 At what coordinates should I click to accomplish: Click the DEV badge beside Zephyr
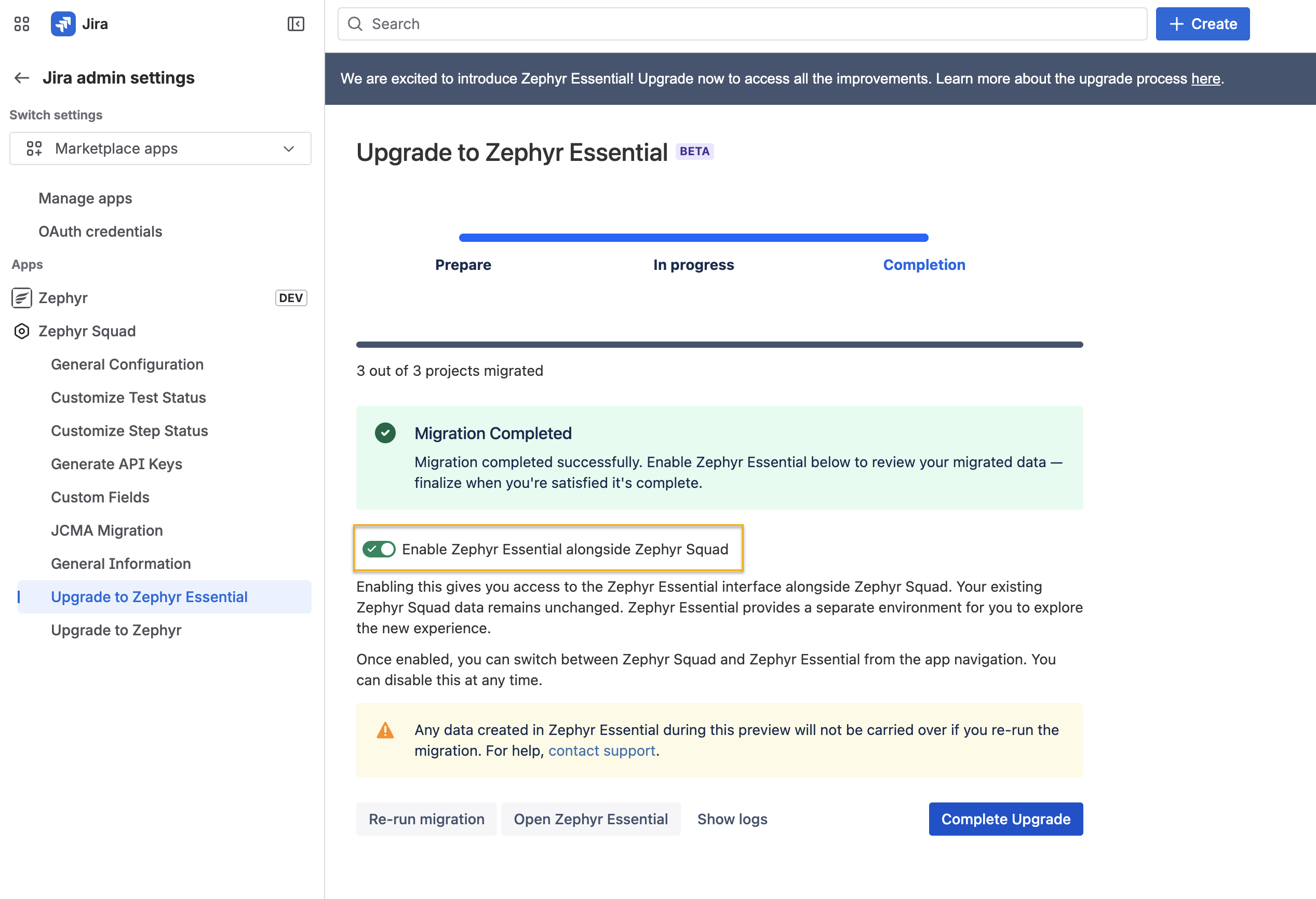point(291,298)
